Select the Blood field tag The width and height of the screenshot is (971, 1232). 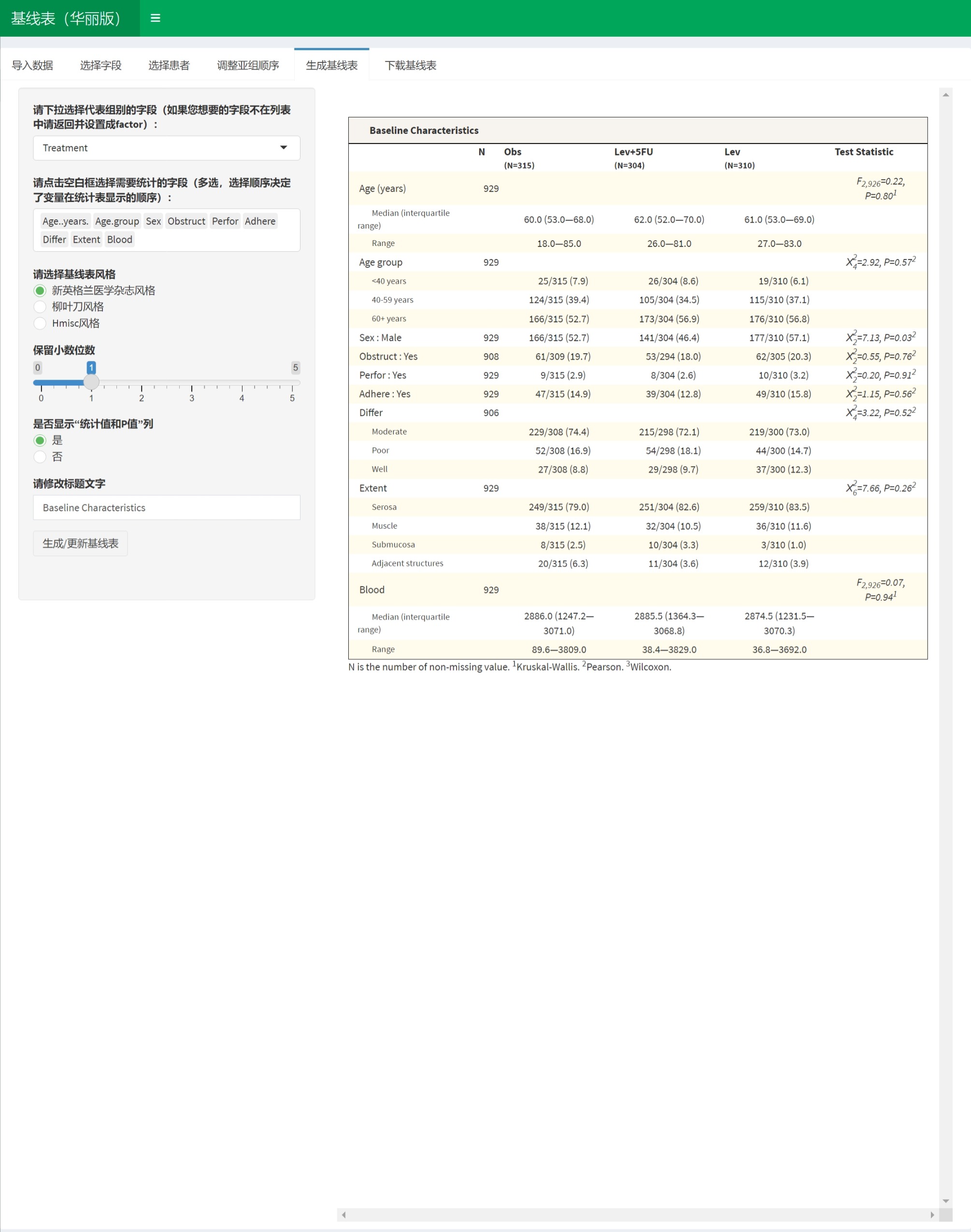coord(119,239)
